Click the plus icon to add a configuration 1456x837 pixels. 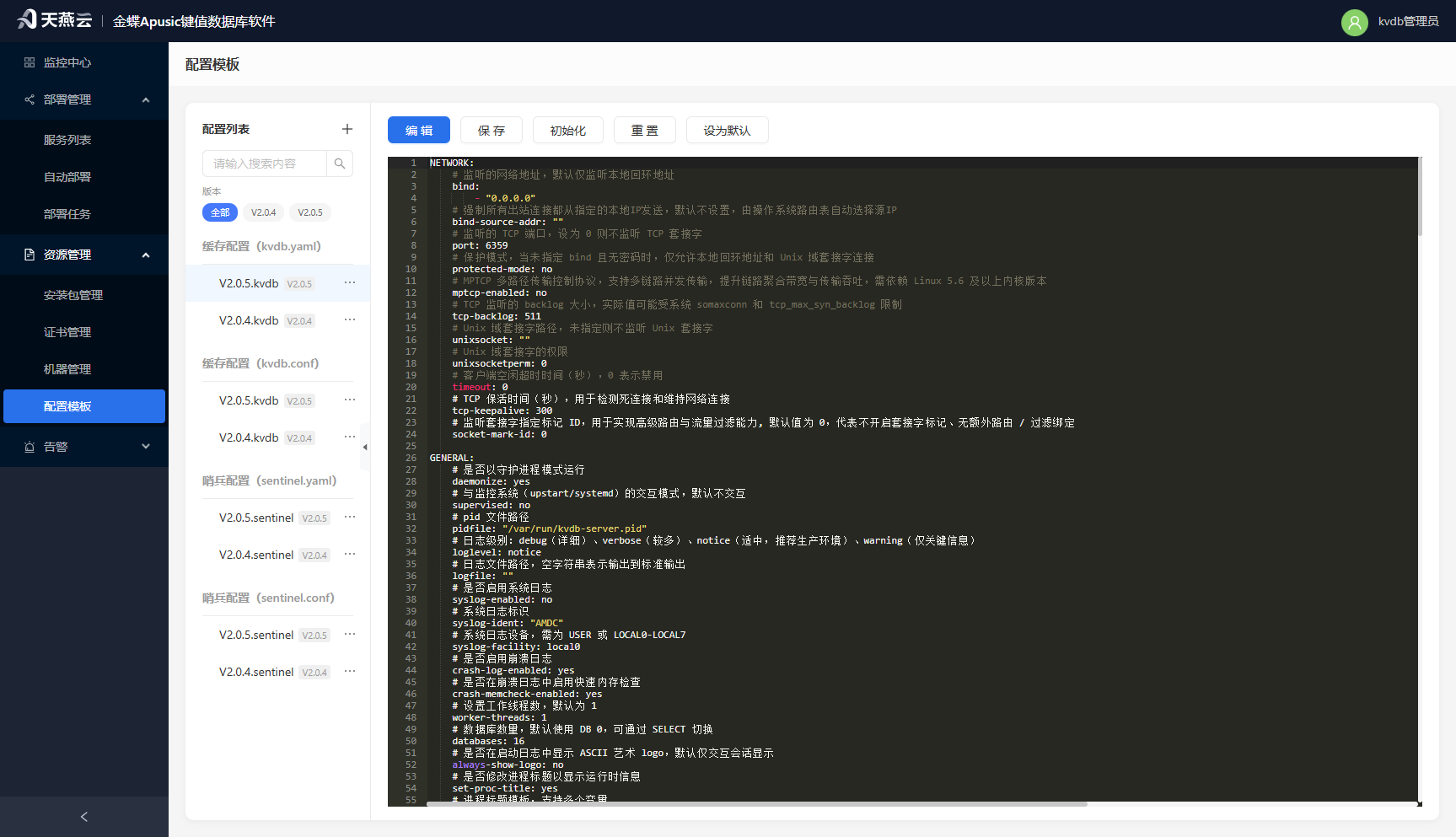coord(347,129)
